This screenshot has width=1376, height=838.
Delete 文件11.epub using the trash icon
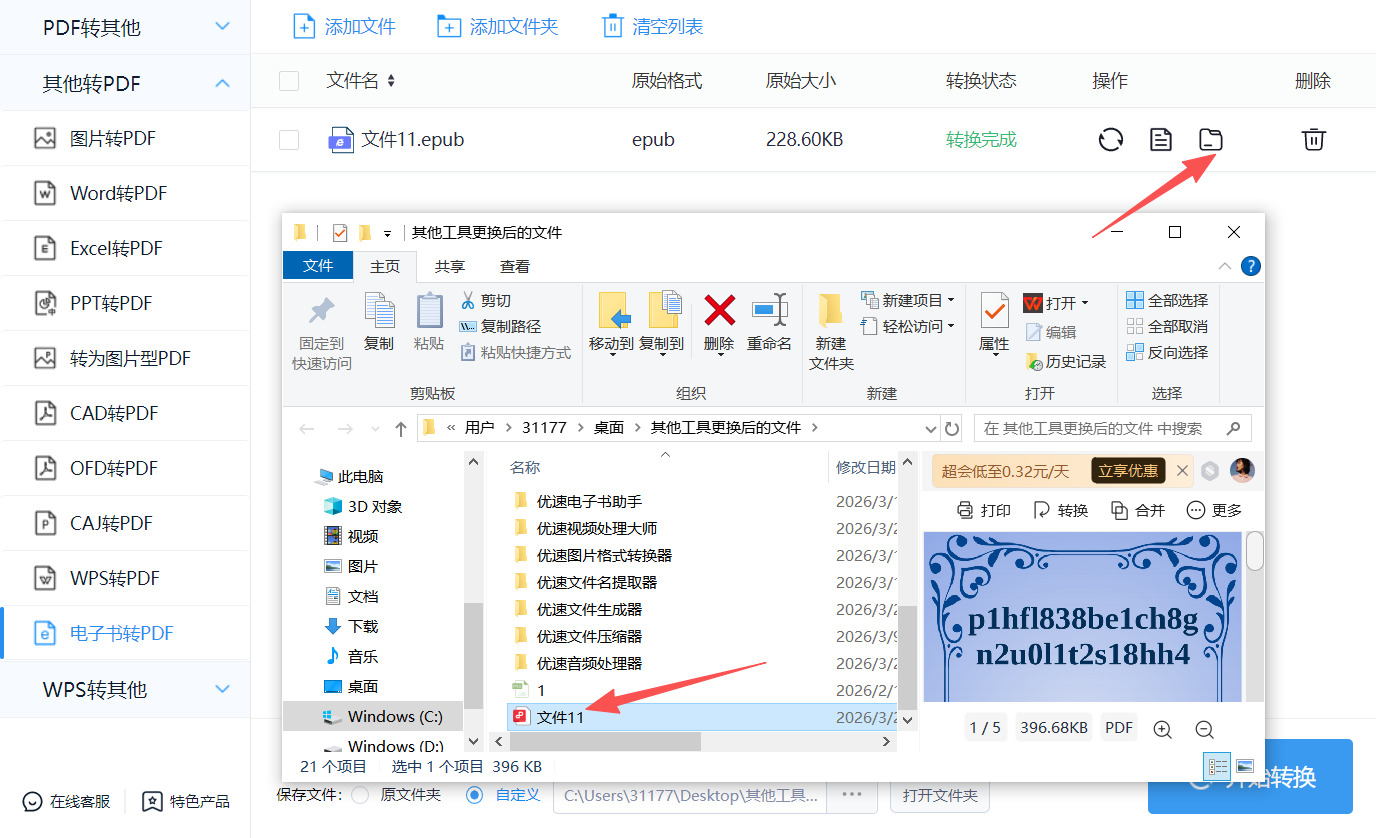1313,140
